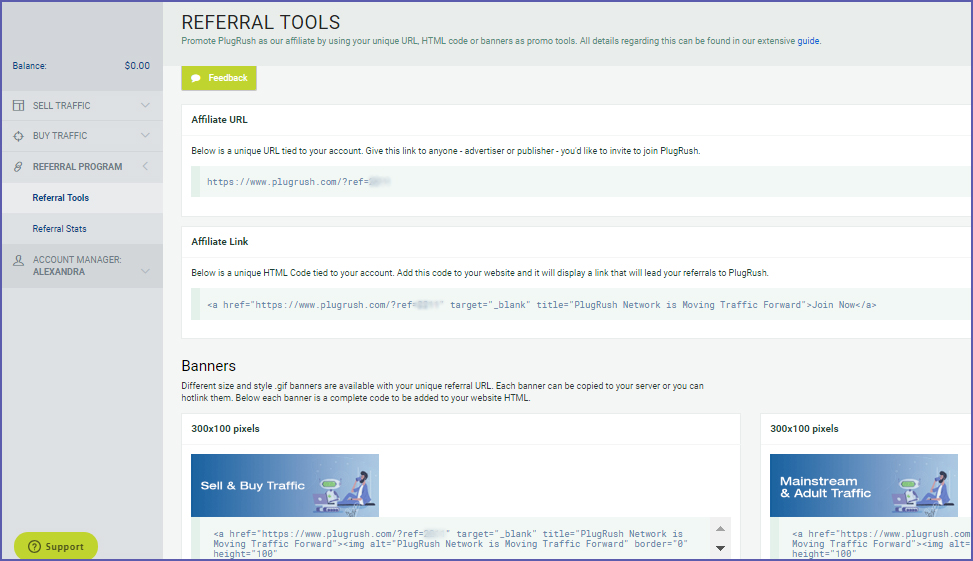Click the Feedback speech bubble icon
Image resolution: width=973 pixels, height=561 pixels.
pyautogui.click(x=196, y=78)
